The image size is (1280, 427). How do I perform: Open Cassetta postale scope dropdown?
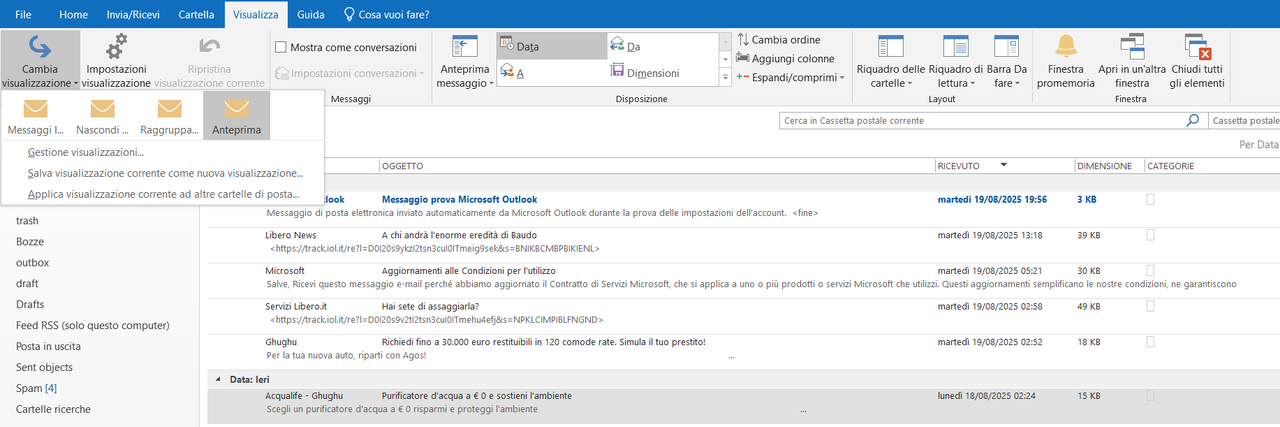(1243, 120)
